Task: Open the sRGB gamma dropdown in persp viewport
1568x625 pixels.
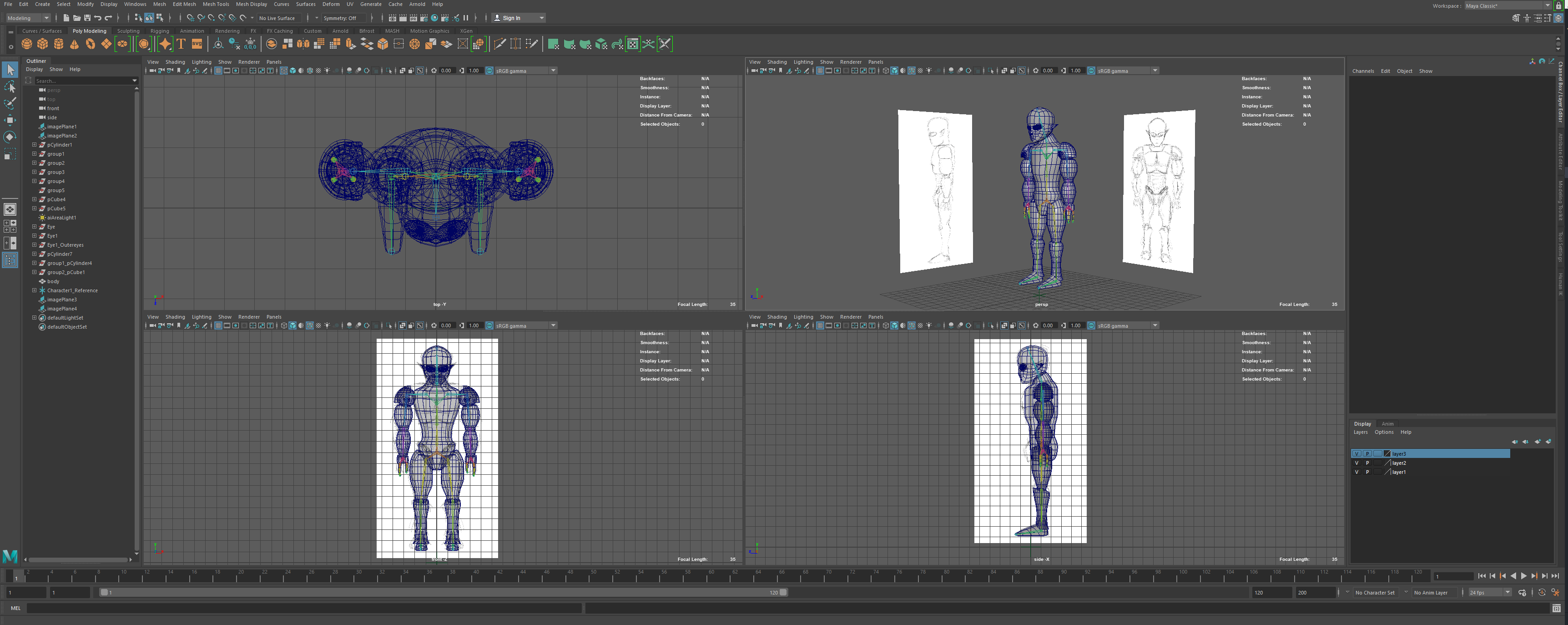Action: (1155, 71)
